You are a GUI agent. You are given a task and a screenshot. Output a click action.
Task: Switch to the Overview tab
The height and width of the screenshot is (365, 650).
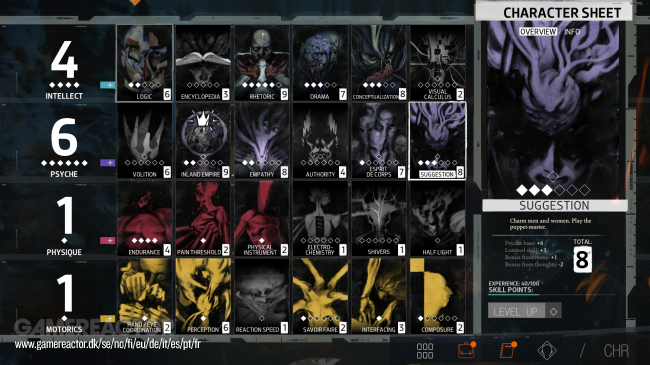coord(538,32)
